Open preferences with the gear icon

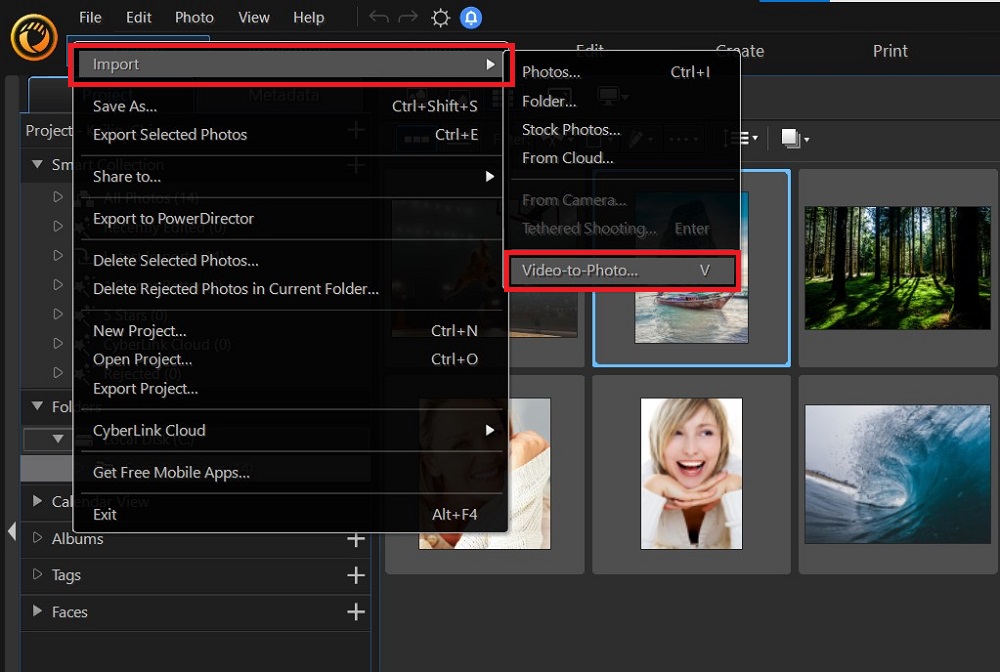(440, 18)
